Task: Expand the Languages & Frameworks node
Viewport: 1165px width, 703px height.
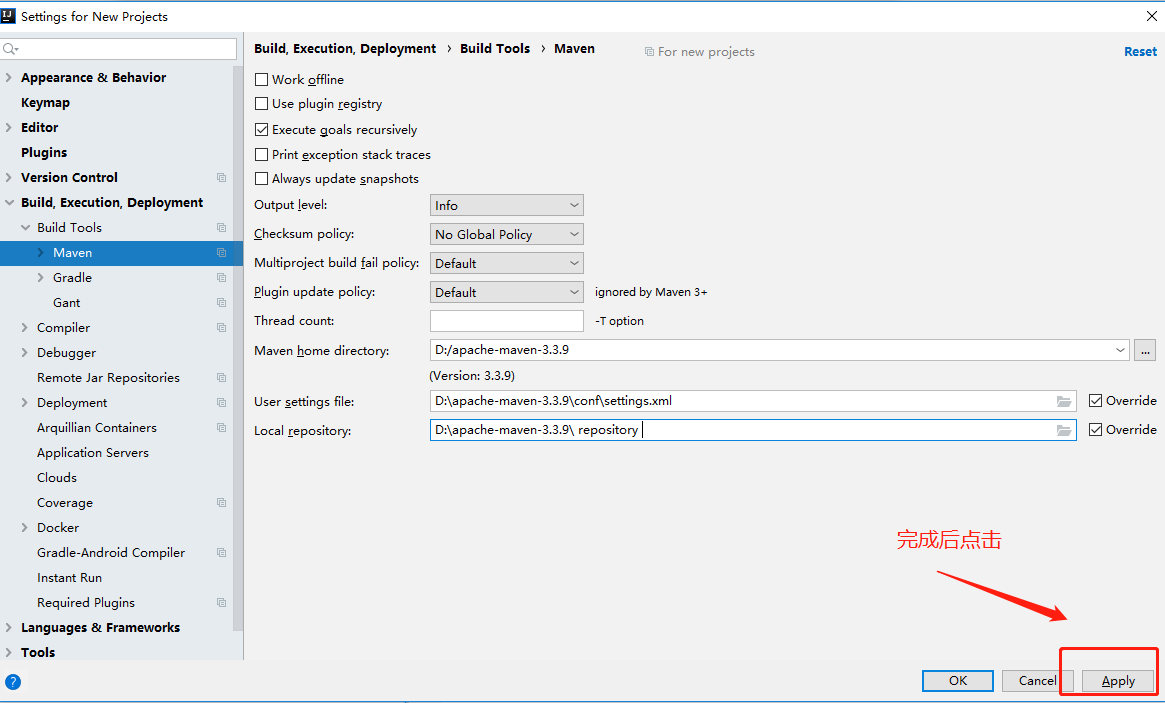Action: [9, 627]
